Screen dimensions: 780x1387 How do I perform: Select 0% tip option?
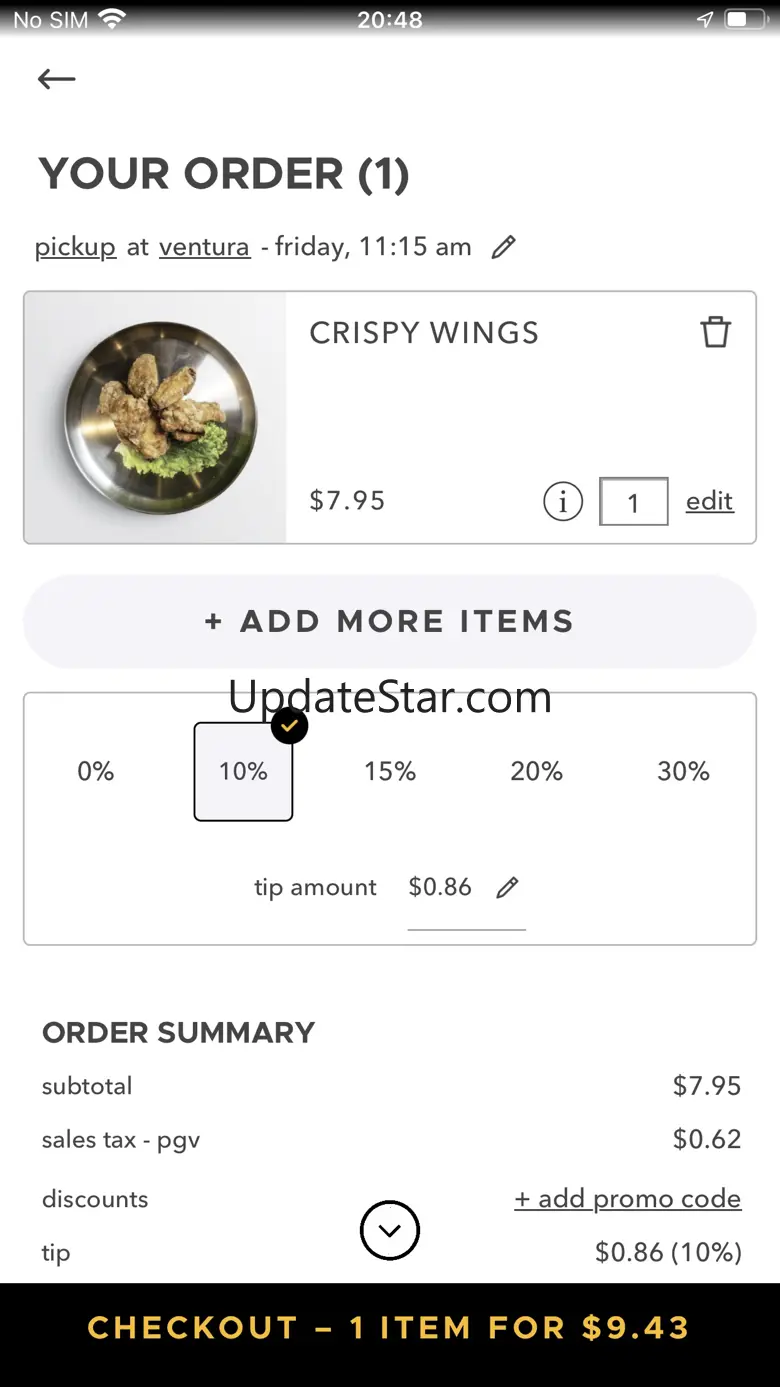pos(96,771)
